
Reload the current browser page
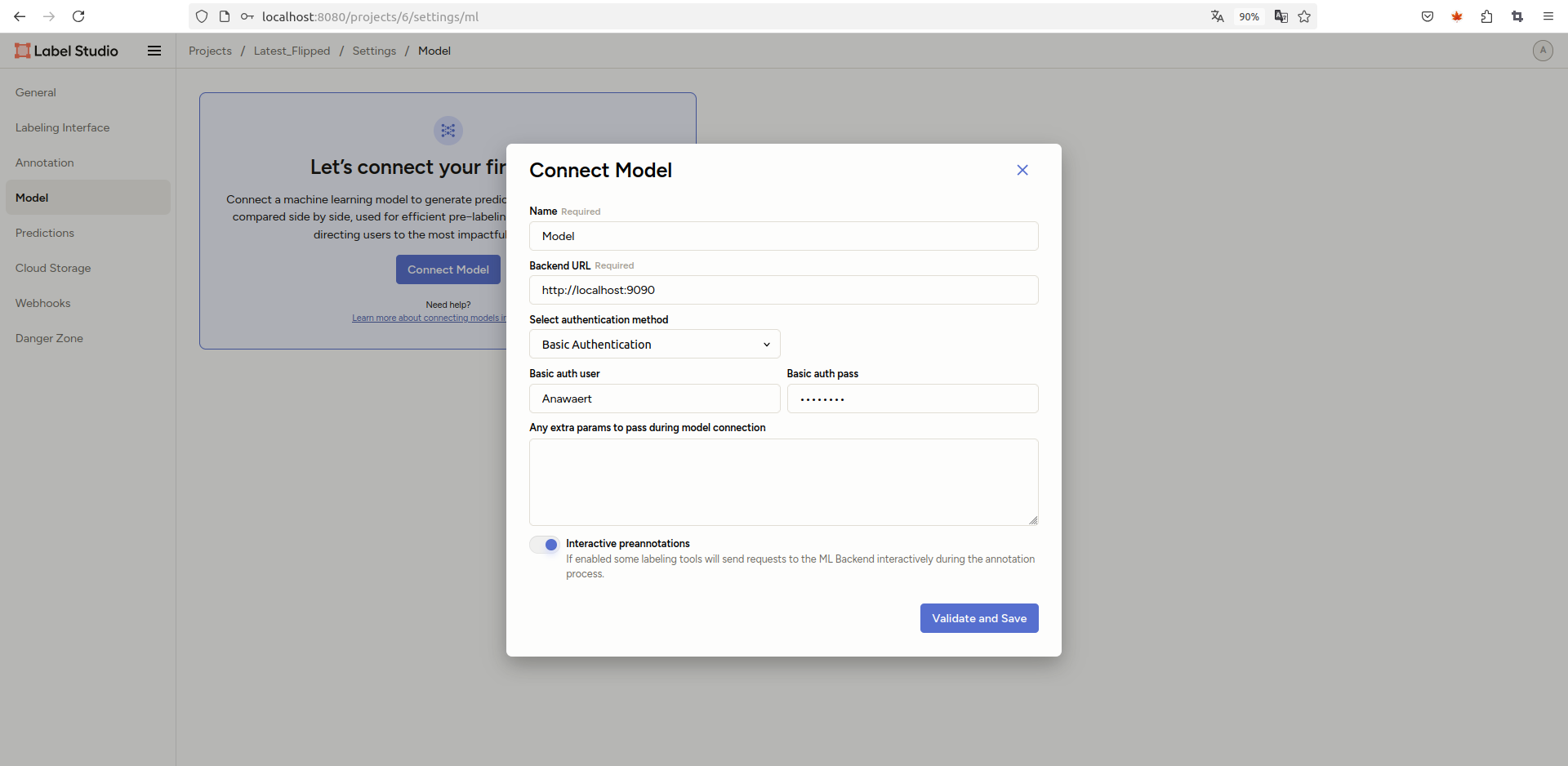[x=78, y=16]
